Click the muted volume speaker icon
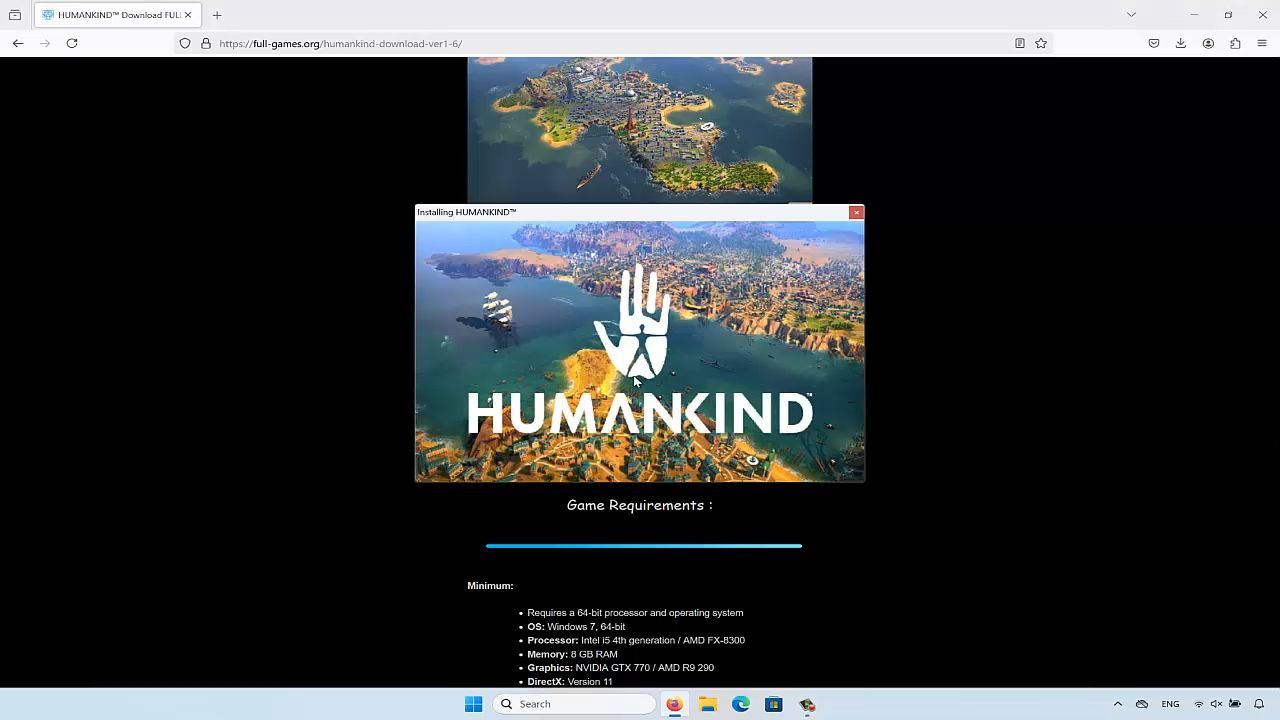 point(1217,704)
